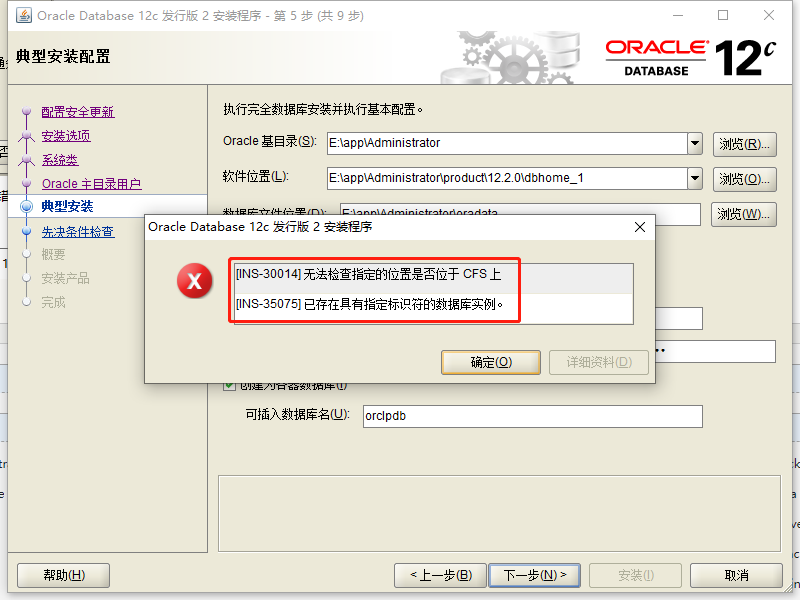Click the Oracle Database 12c logo
The width and height of the screenshot is (800, 600).
(x=691, y=58)
